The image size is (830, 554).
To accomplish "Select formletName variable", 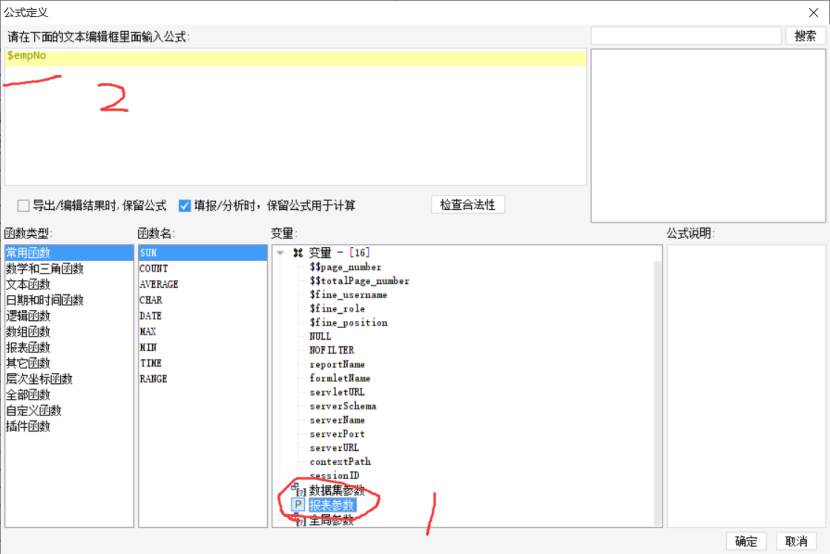I will pos(340,378).
